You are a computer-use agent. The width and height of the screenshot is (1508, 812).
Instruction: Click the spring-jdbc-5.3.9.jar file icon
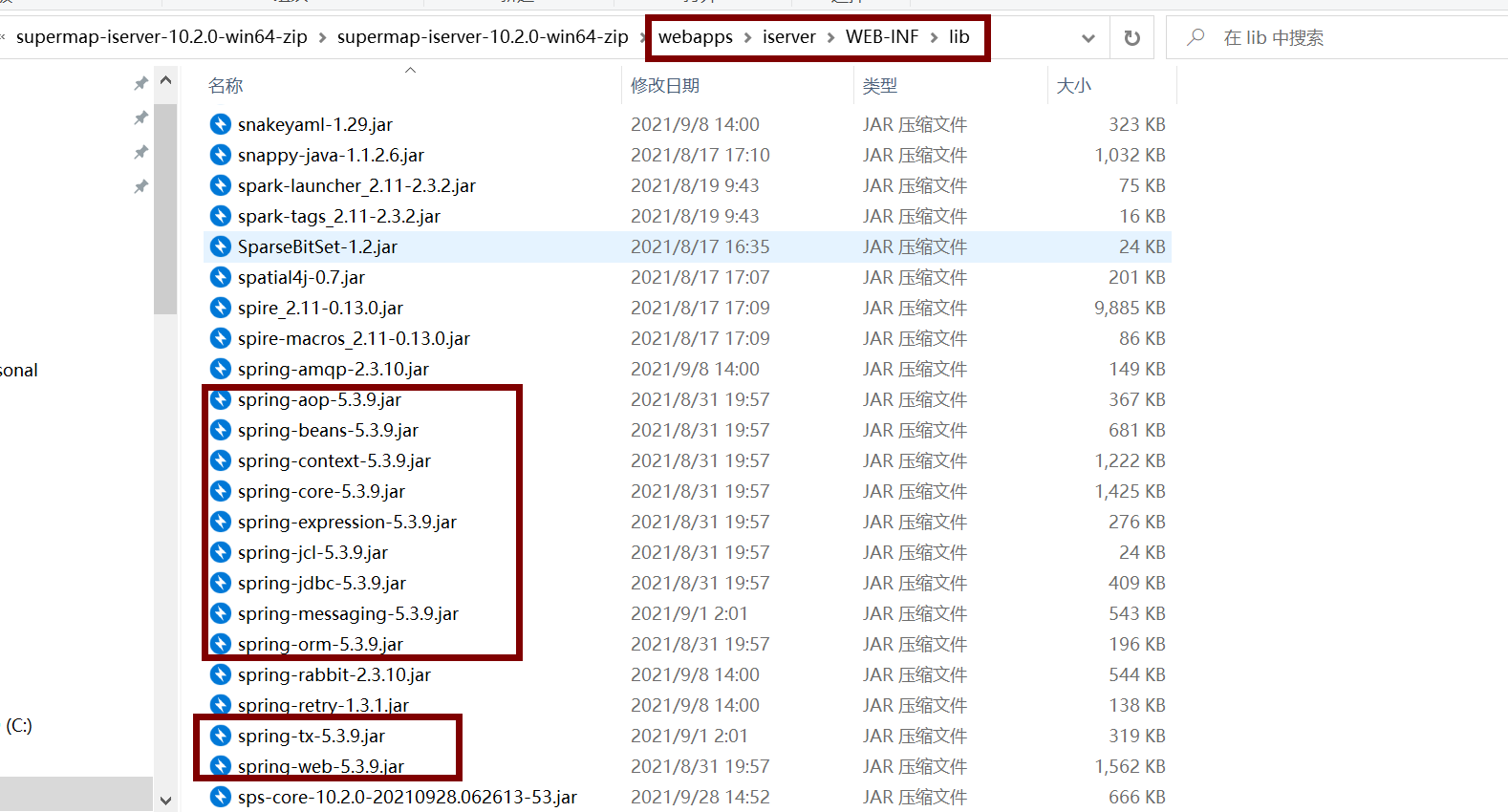coord(221,583)
